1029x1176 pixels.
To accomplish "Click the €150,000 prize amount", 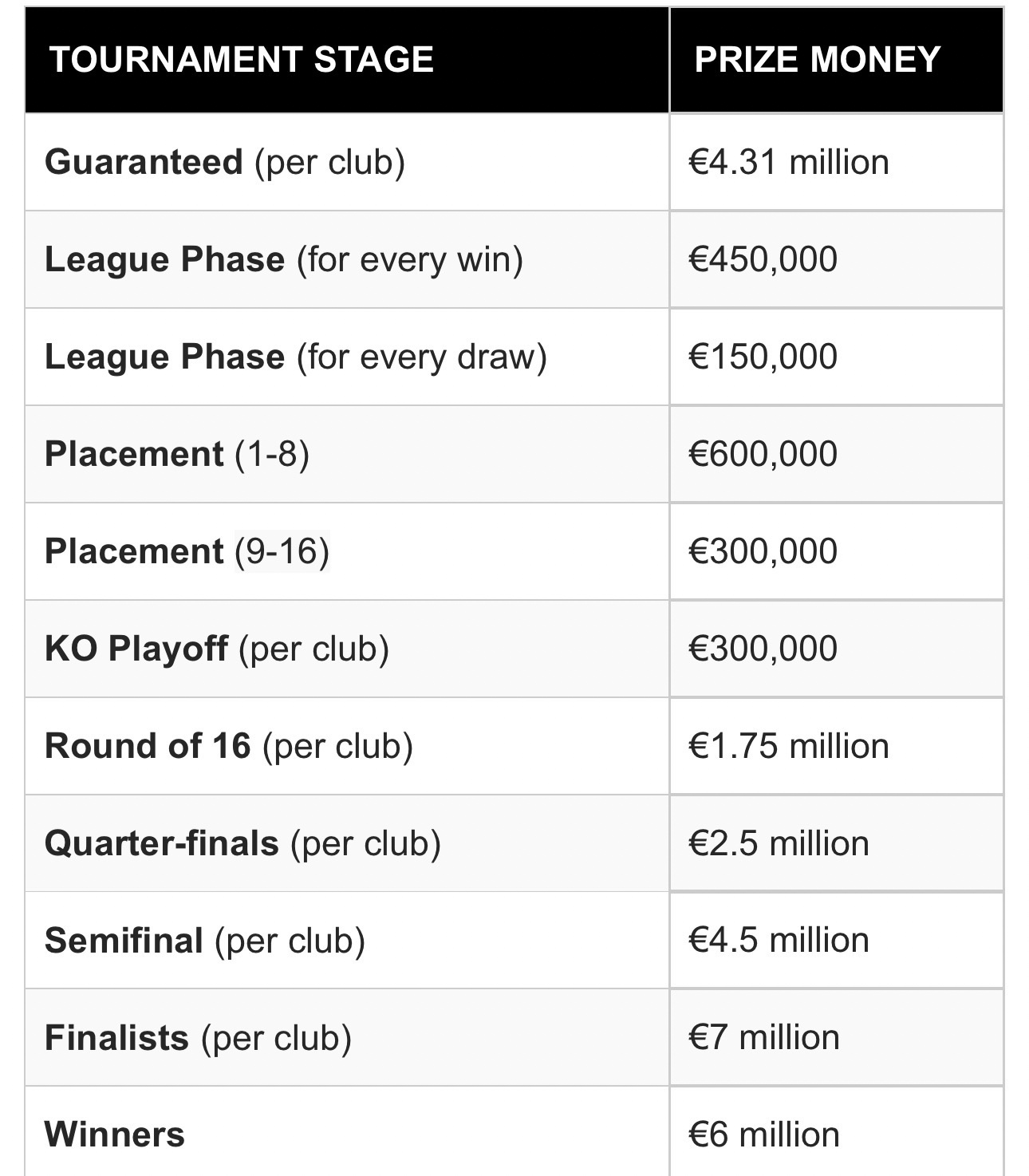I will coord(763,357).
